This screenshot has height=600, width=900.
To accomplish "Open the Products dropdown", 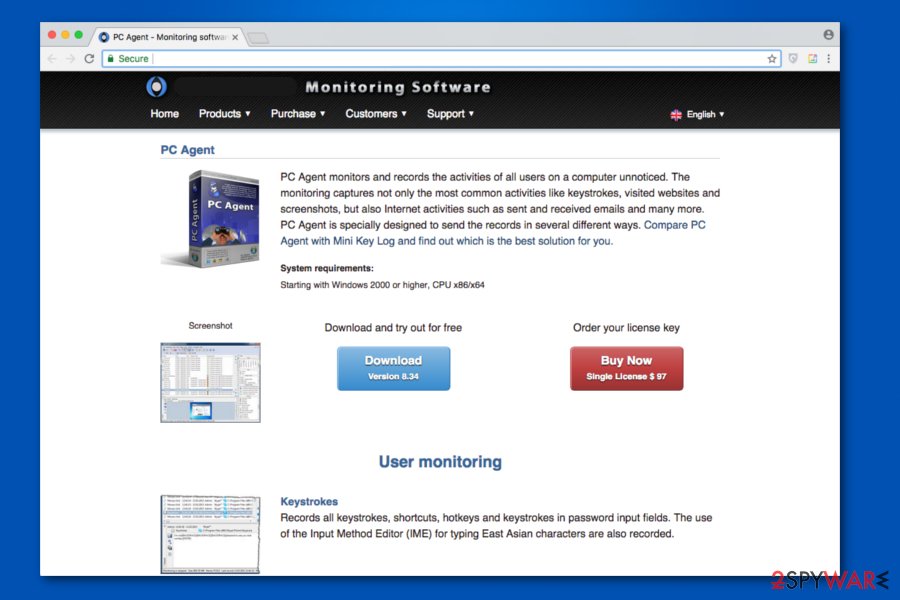I will (224, 114).
